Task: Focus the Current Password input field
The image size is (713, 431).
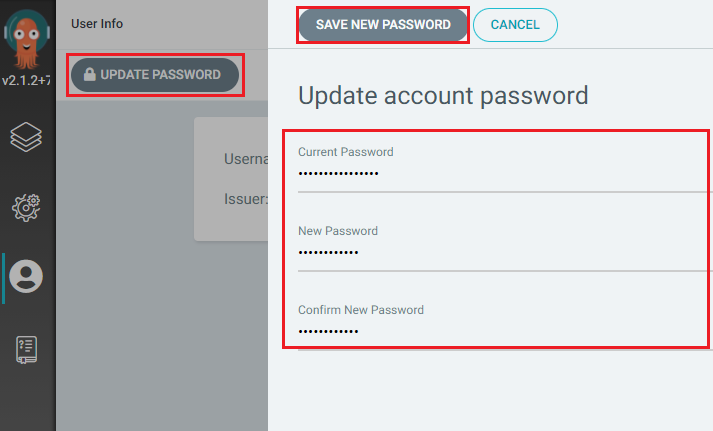Action: (500, 174)
